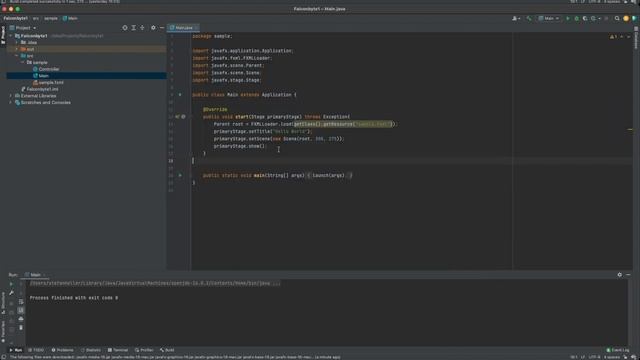Open the TODO tool window tab
Image resolution: width=640 pixels, height=360 pixels.
[x=36, y=350]
